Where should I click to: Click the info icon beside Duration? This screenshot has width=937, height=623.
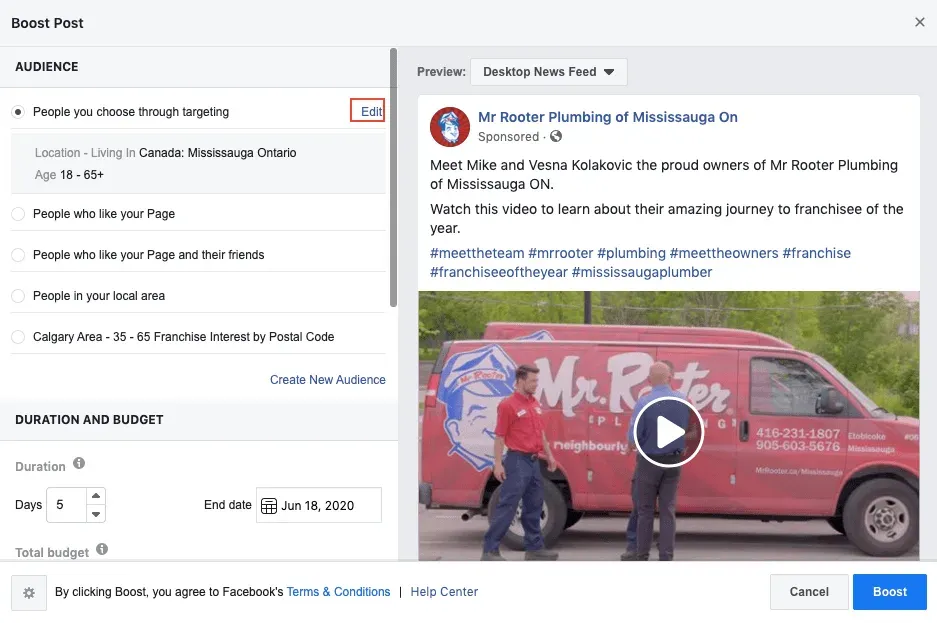click(x=77, y=465)
